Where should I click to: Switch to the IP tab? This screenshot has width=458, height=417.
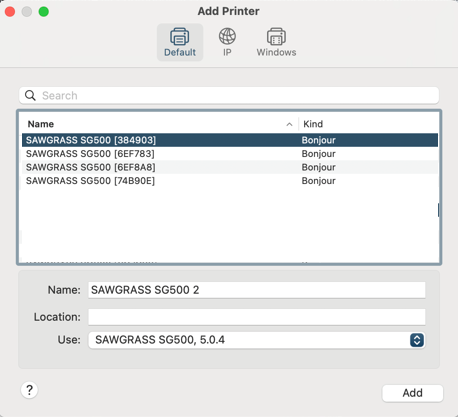click(227, 42)
